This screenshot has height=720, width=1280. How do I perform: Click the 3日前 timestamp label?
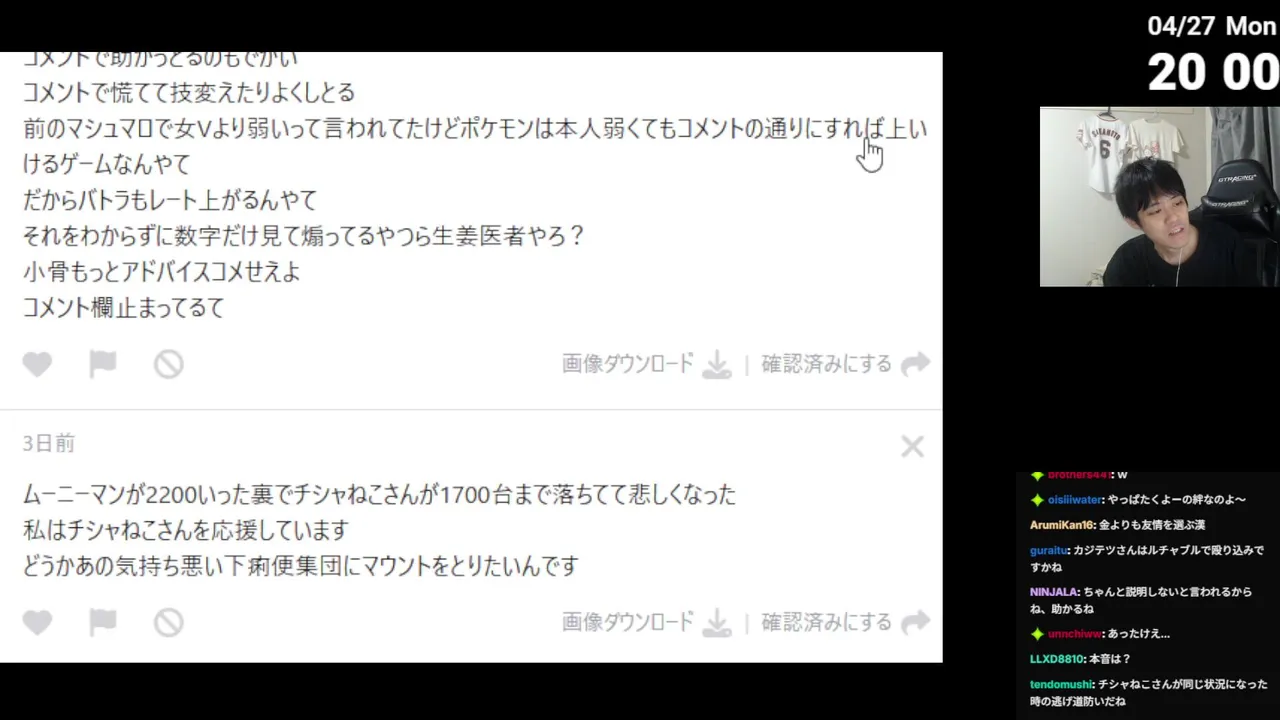49,443
